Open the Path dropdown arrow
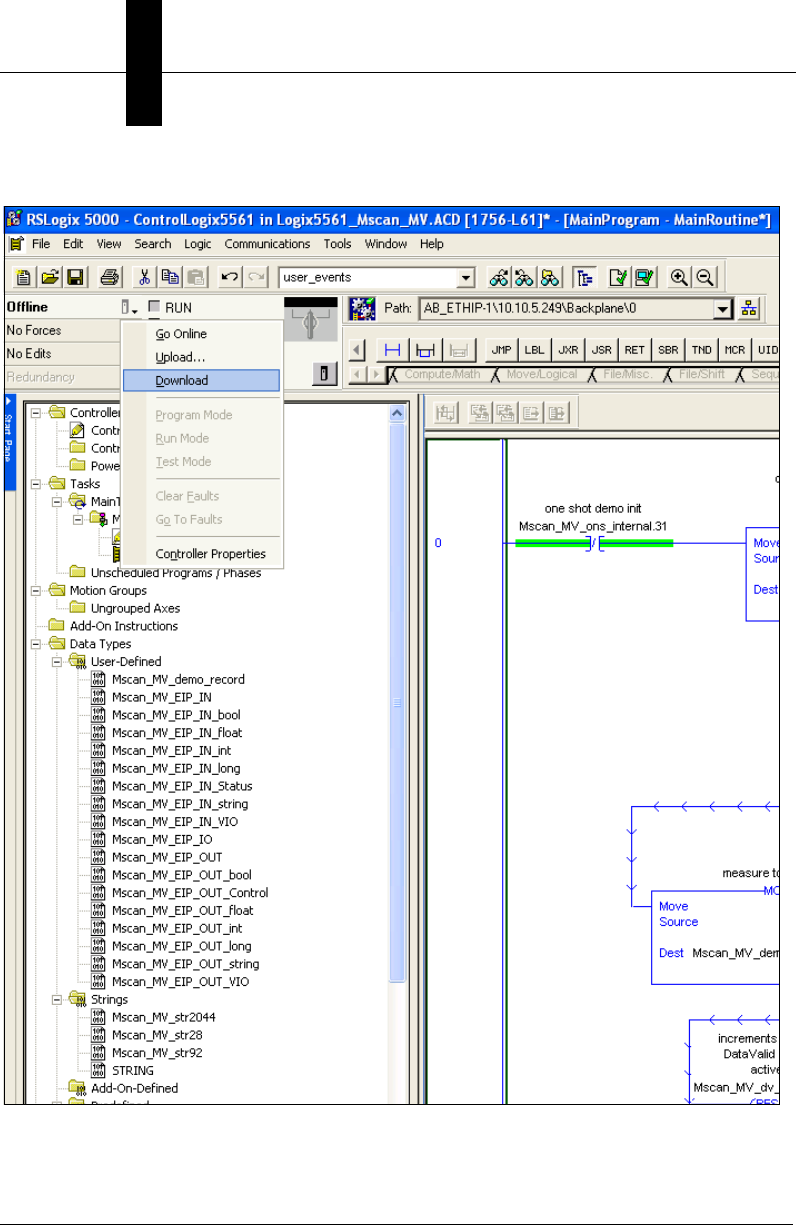The width and height of the screenshot is (796, 1225). click(724, 308)
